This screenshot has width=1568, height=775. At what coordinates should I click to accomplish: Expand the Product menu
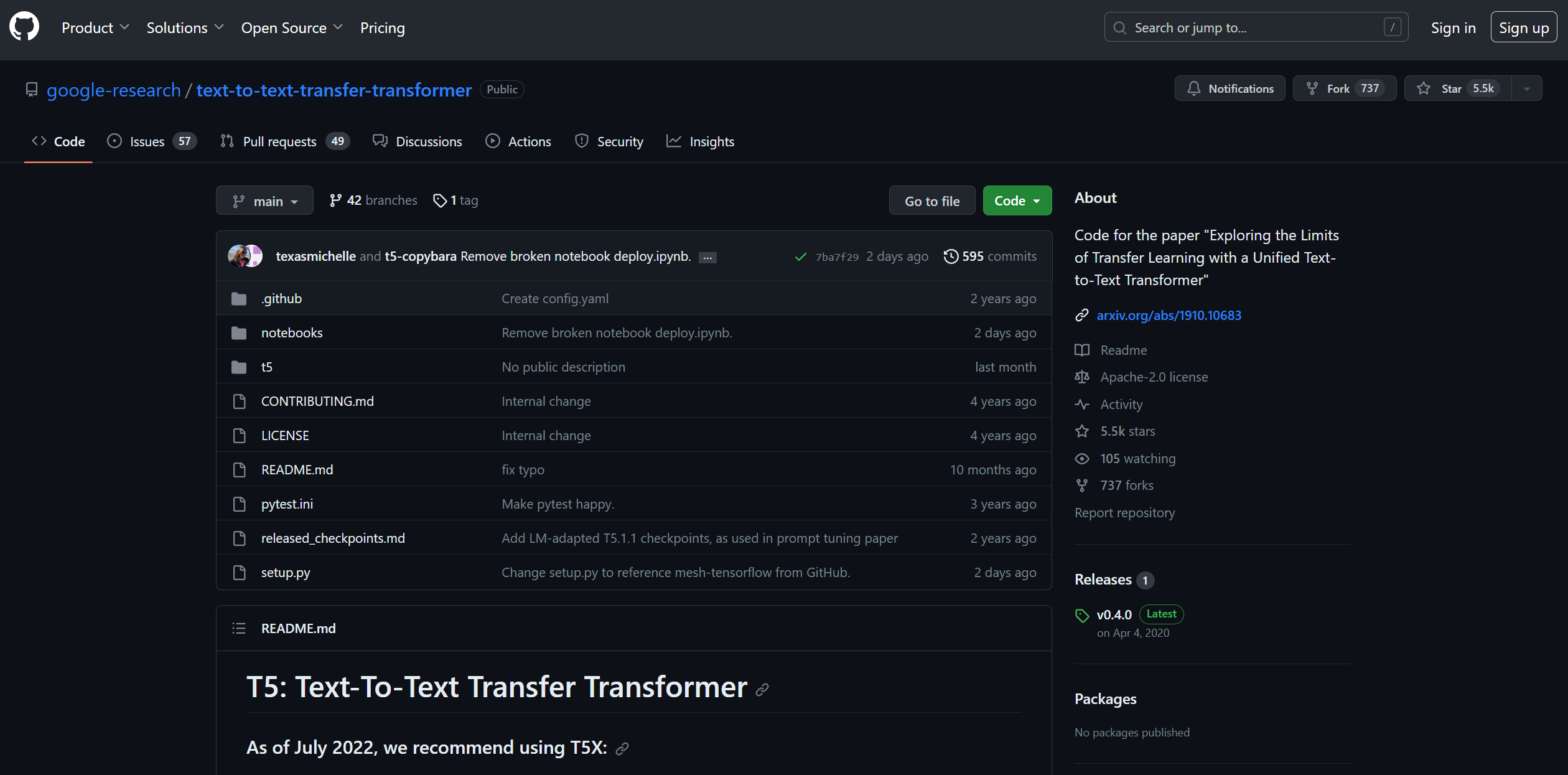pyautogui.click(x=95, y=27)
